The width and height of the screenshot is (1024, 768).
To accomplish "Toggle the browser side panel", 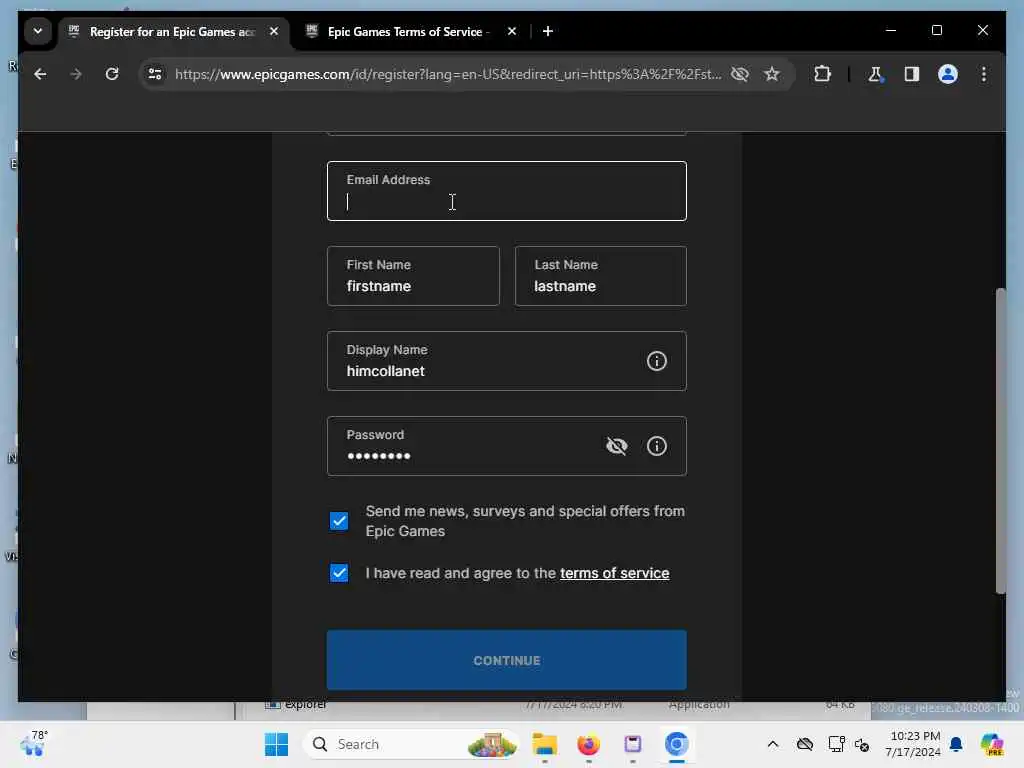I will [912, 74].
